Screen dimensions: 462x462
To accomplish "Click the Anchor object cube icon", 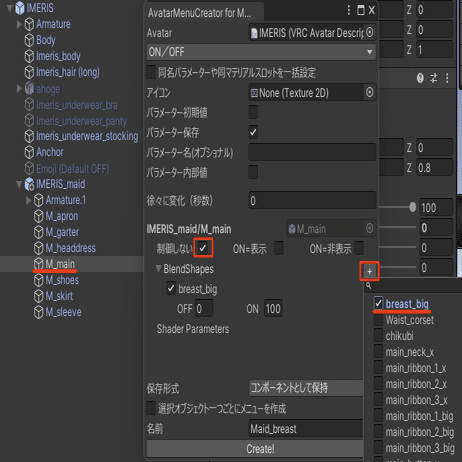I will click(x=29, y=152).
